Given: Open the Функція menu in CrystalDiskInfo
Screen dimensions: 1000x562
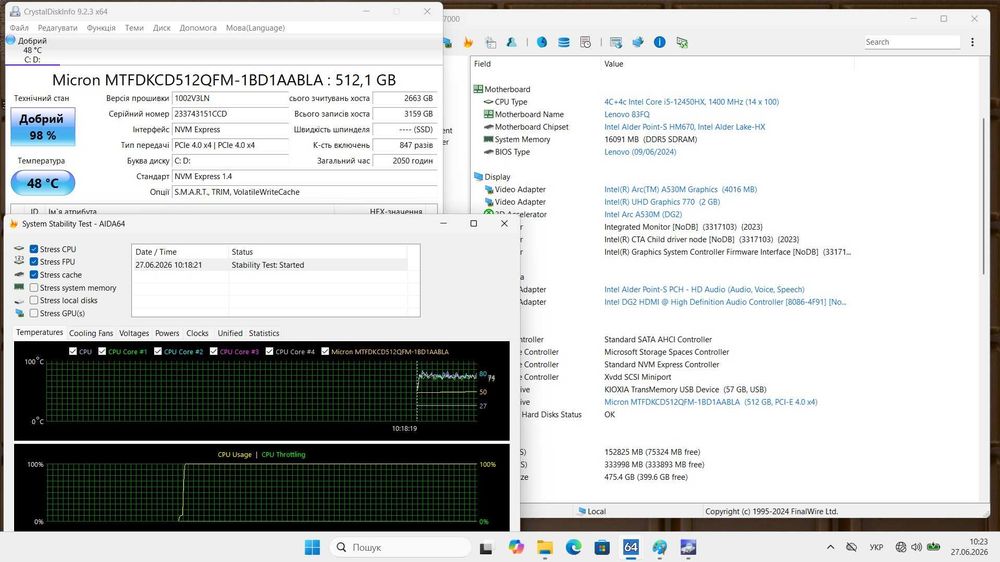Looking at the screenshot, I should tap(101, 28).
